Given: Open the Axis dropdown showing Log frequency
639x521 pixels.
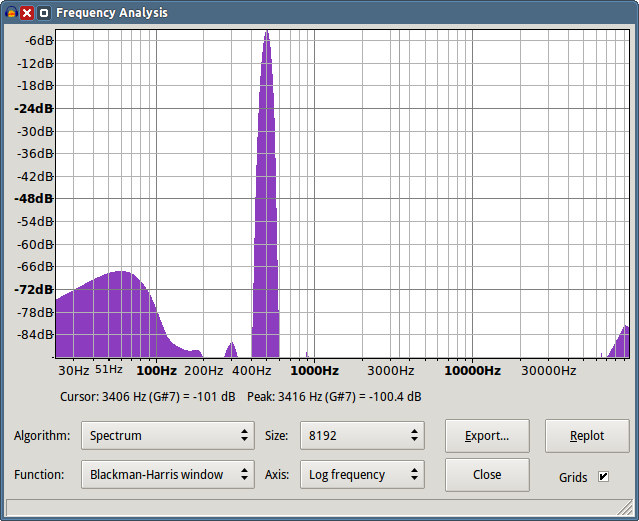Looking at the screenshot, I should pyautogui.click(x=362, y=475).
